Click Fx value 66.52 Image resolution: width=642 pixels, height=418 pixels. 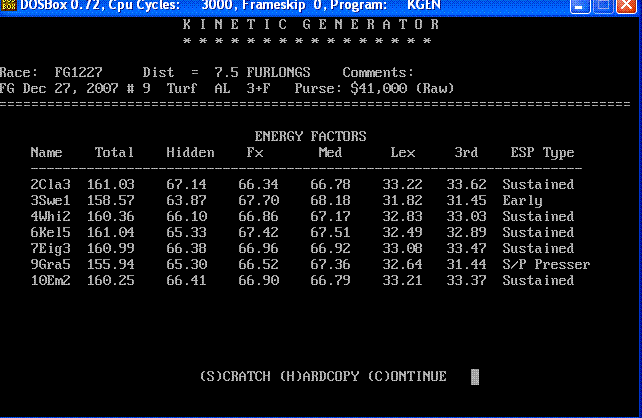click(x=259, y=264)
